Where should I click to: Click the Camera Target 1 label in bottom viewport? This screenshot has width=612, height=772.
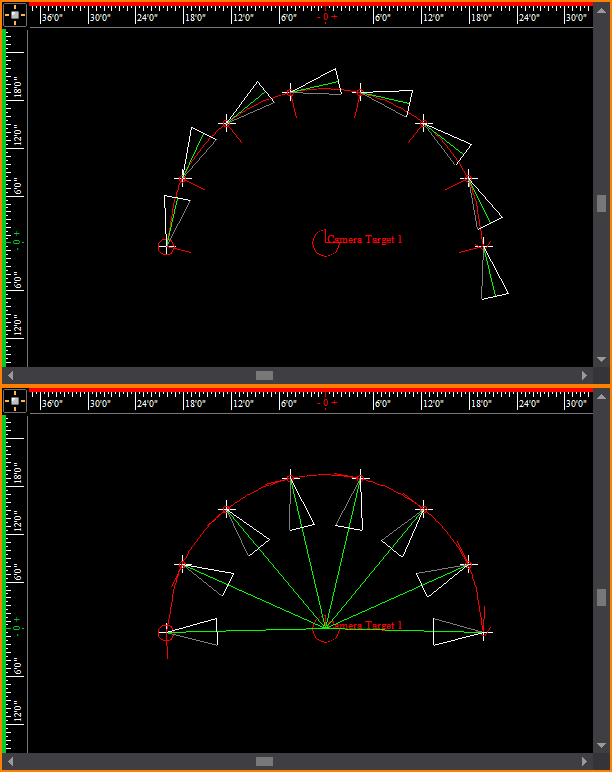pos(366,626)
